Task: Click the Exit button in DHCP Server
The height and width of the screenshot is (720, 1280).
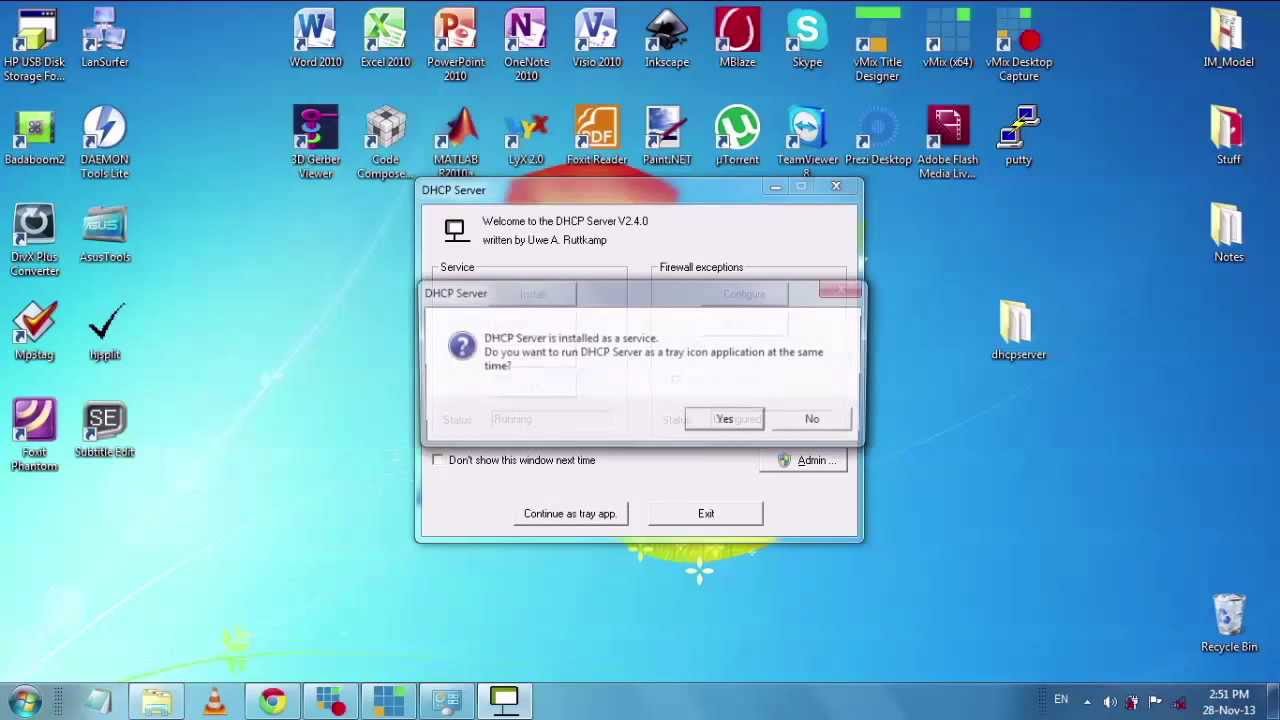Action: (706, 514)
